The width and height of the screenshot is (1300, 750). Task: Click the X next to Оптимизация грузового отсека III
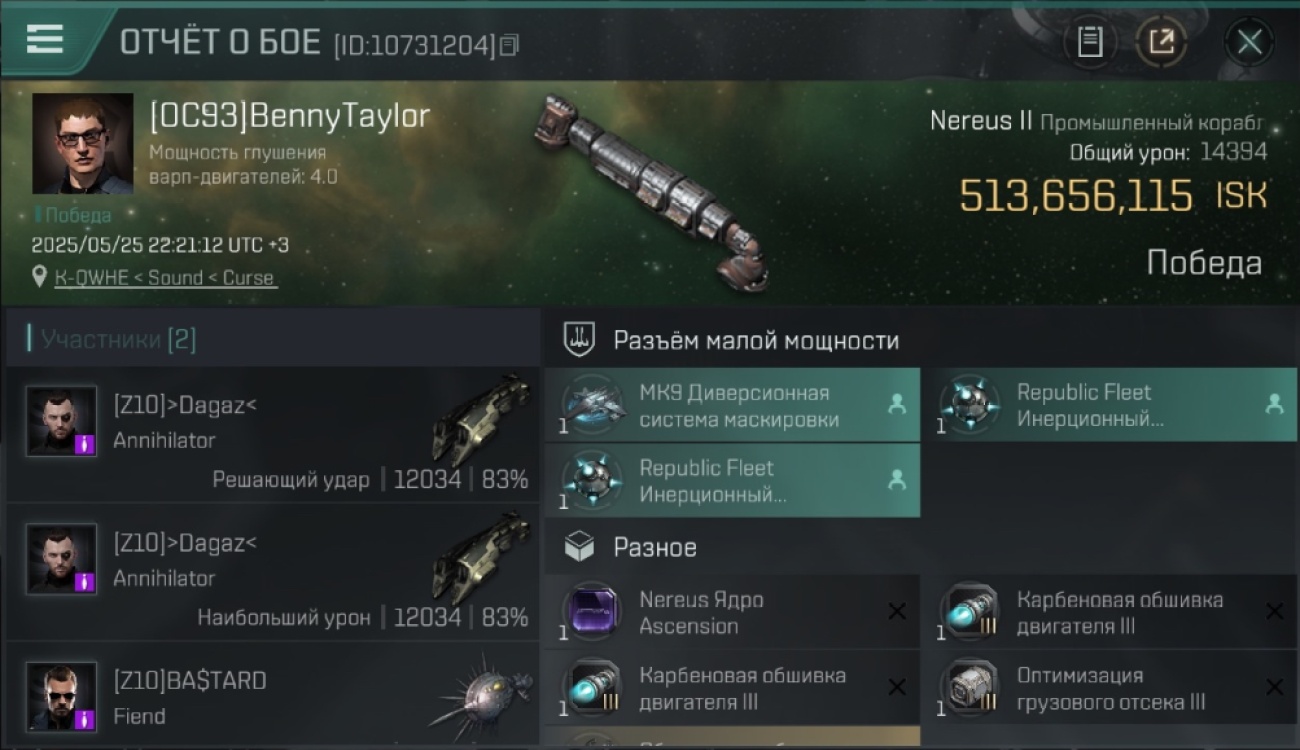[x=1274, y=687]
